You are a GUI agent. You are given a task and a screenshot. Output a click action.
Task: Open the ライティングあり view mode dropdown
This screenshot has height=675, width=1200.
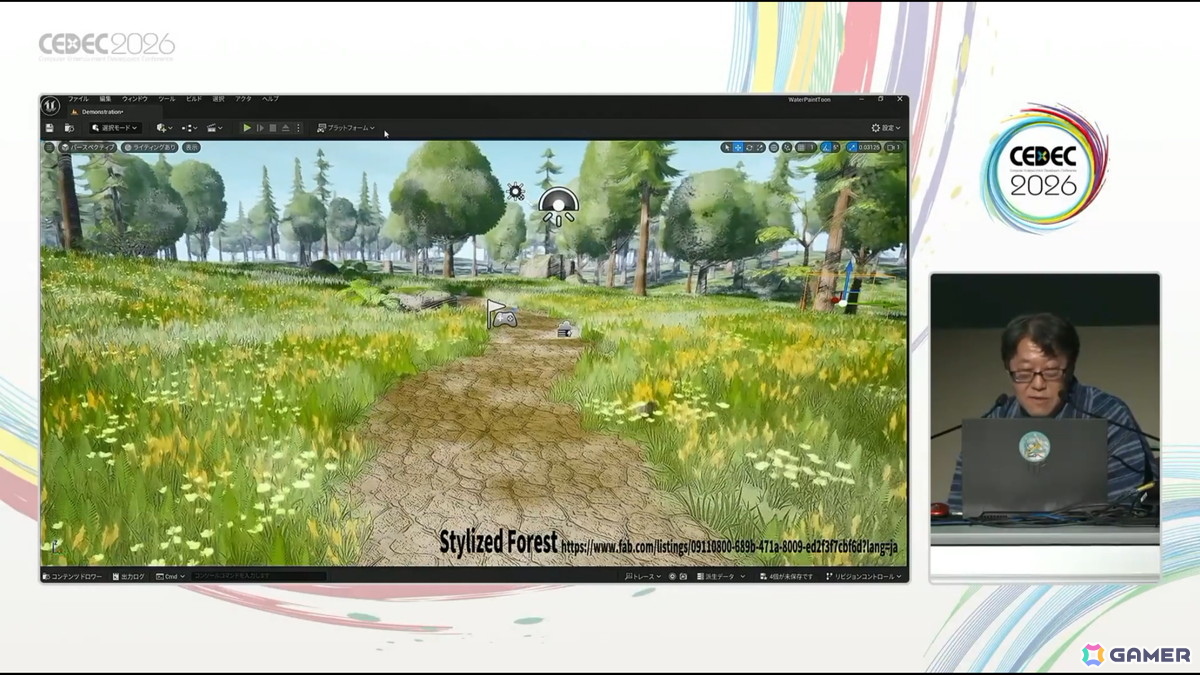149,147
